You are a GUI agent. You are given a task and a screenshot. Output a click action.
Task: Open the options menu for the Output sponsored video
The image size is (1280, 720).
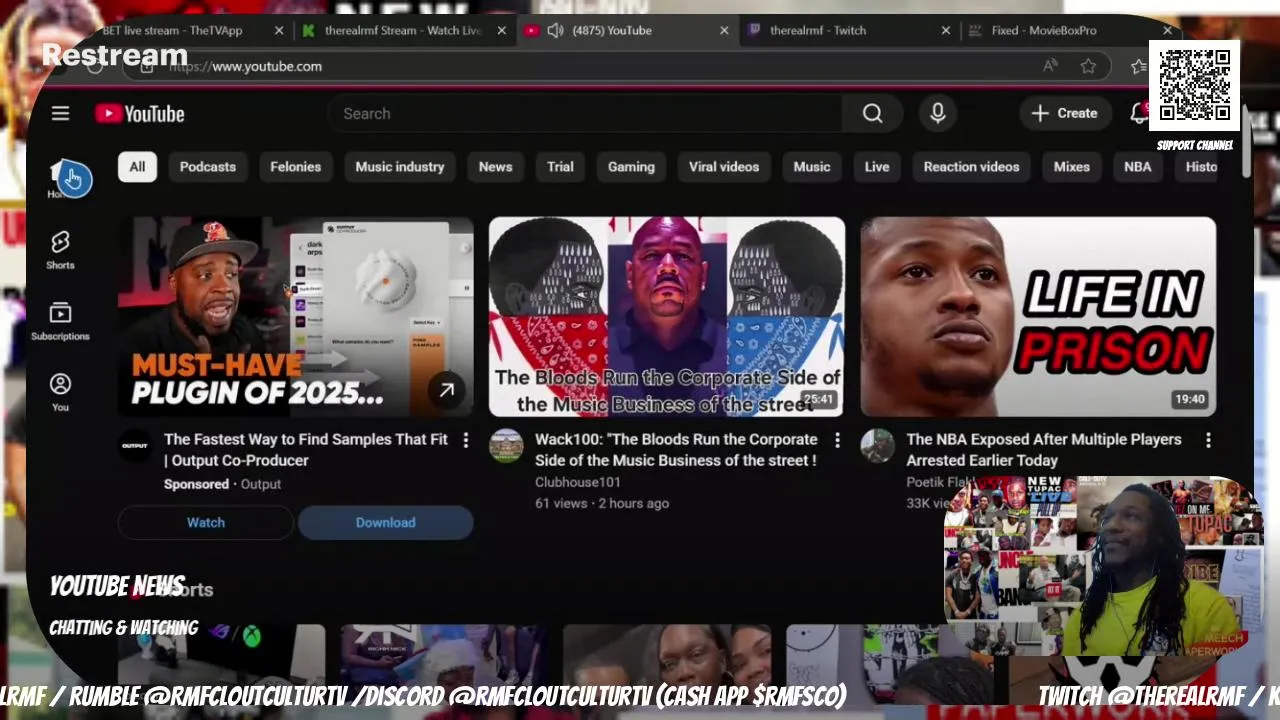(x=465, y=440)
